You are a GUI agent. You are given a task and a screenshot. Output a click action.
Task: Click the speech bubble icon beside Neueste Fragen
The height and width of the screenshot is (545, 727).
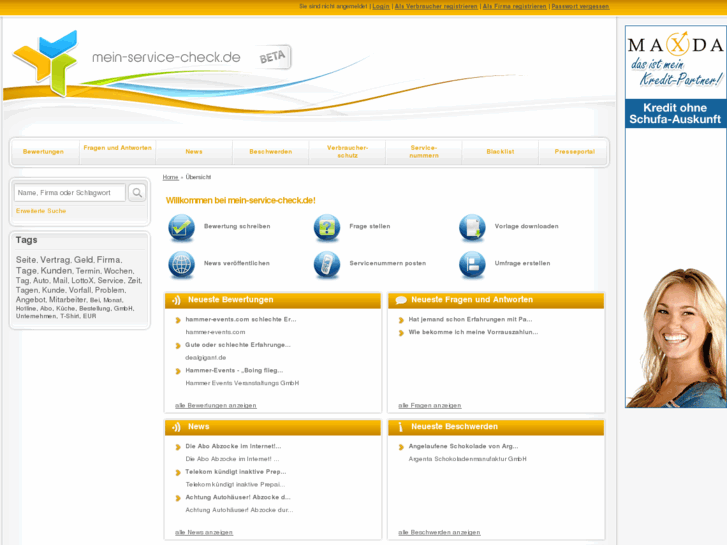click(x=401, y=301)
